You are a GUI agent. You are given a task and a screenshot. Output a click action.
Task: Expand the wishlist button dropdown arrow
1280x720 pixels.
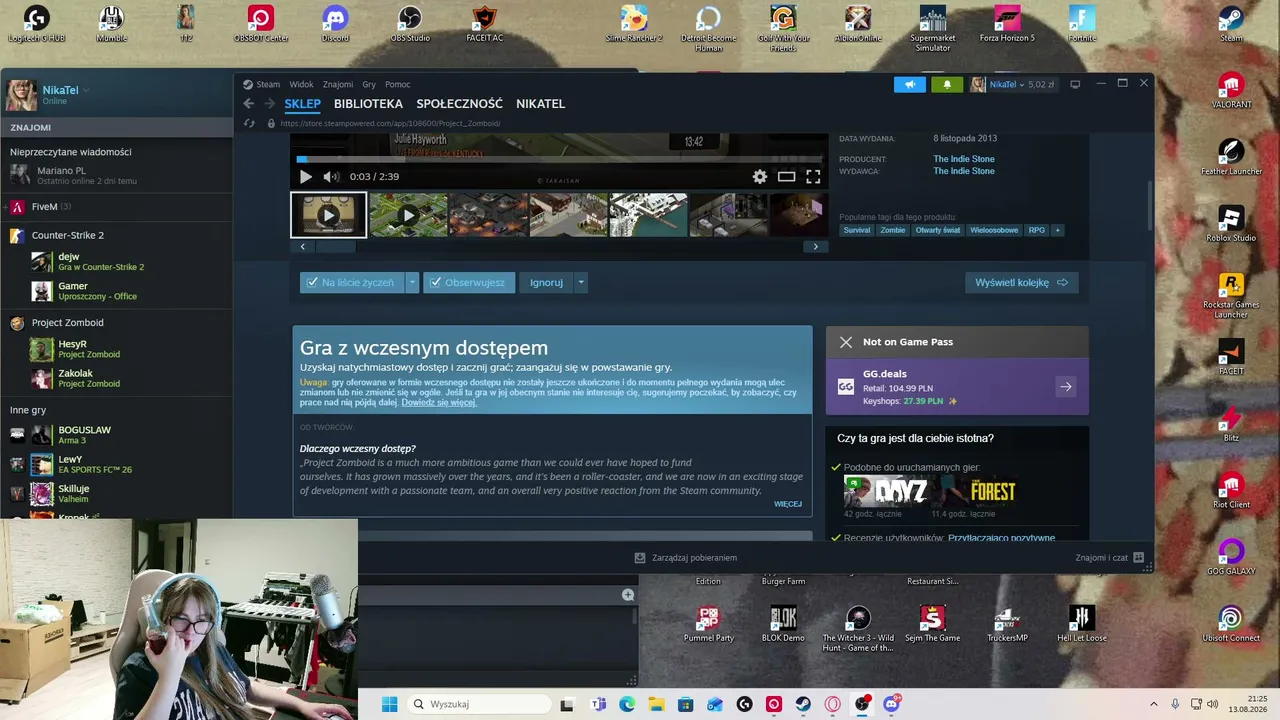412,283
